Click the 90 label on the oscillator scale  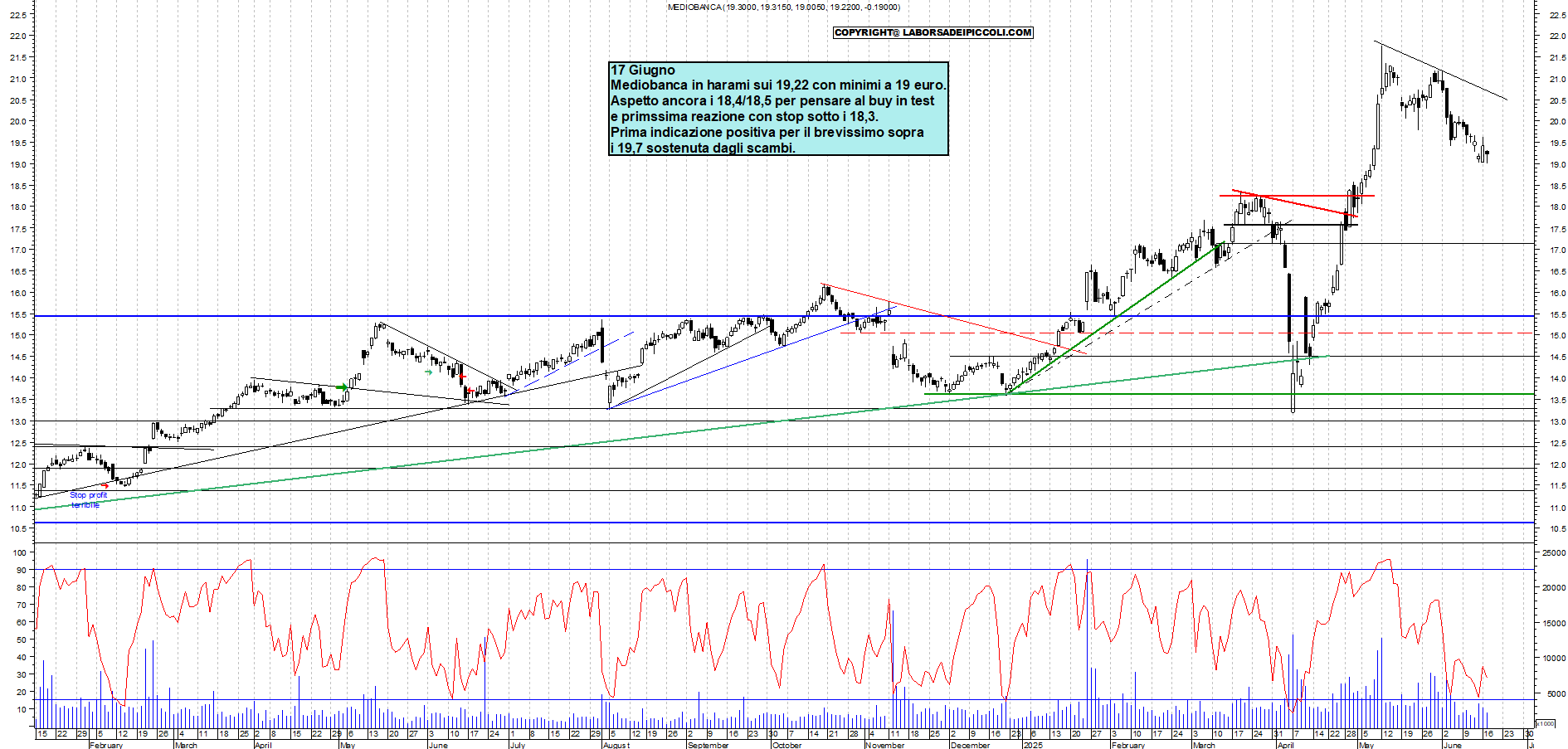22,570
